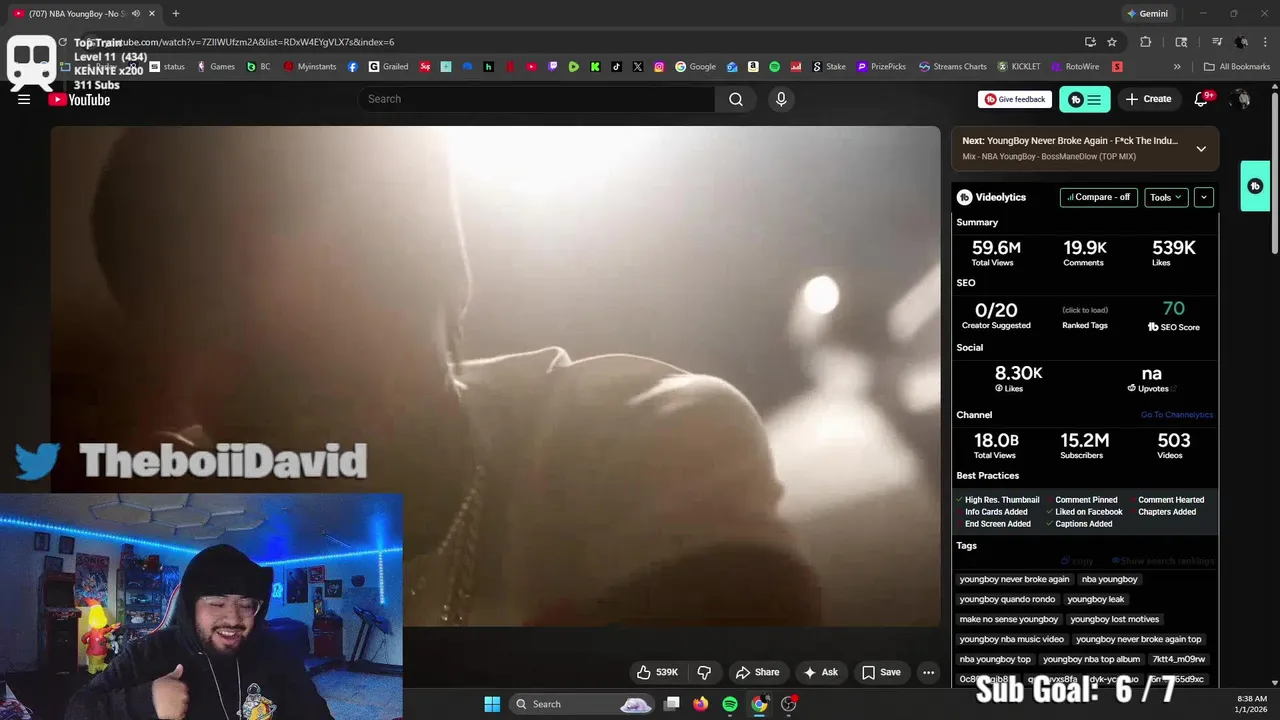Screen dimensions: 1280x720
Task: Open the Instagram bookmark
Action: coord(659,67)
